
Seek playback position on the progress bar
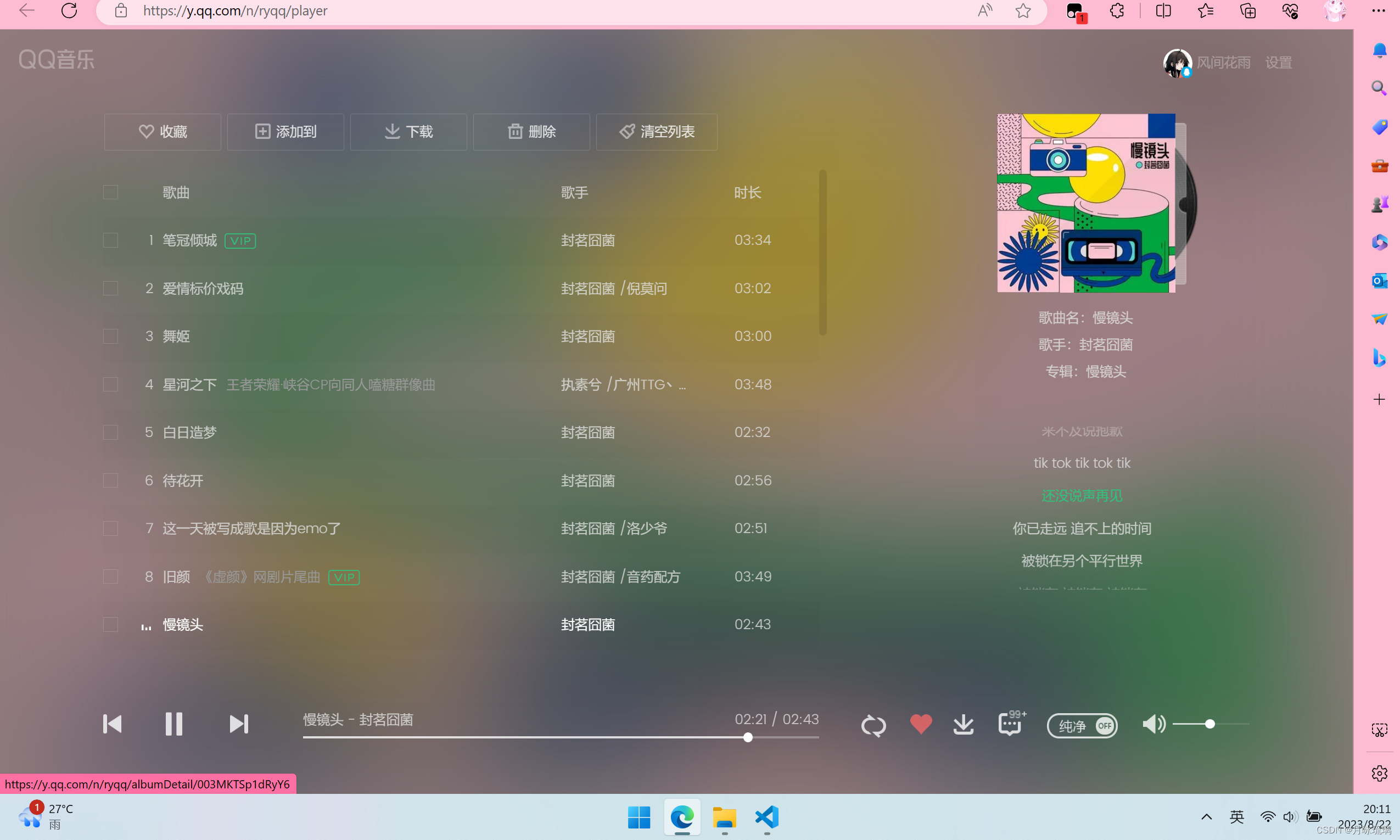(x=560, y=737)
